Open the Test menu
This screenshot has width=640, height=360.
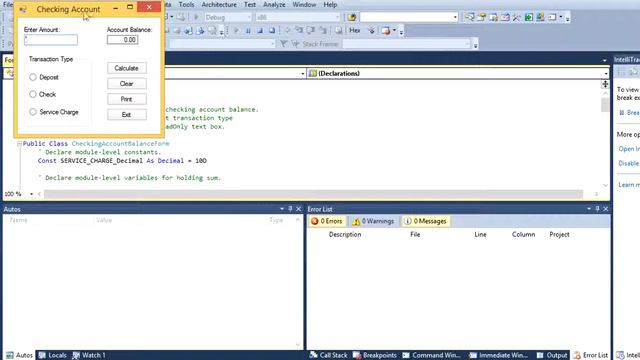point(250,4)
